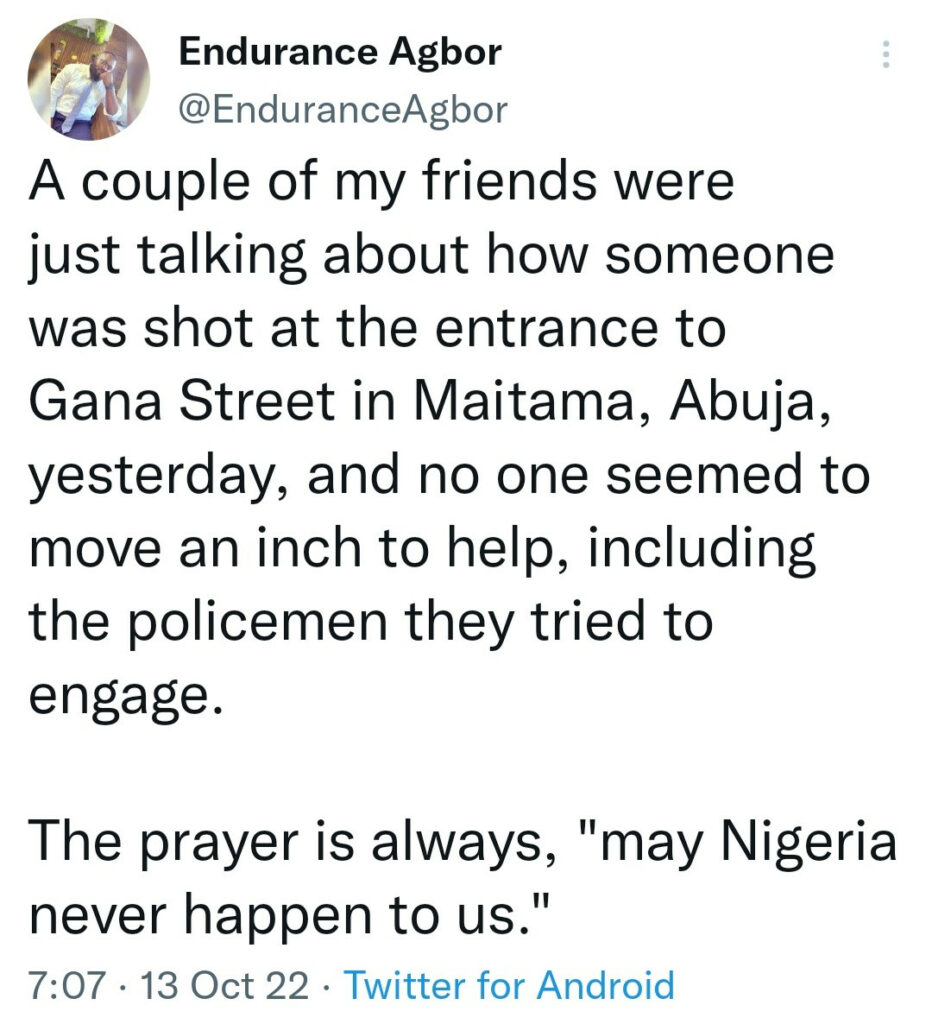Click the "13 Oct 22" date
The width and height of the screenshot is (932, 1024).
tap(224, 985)
